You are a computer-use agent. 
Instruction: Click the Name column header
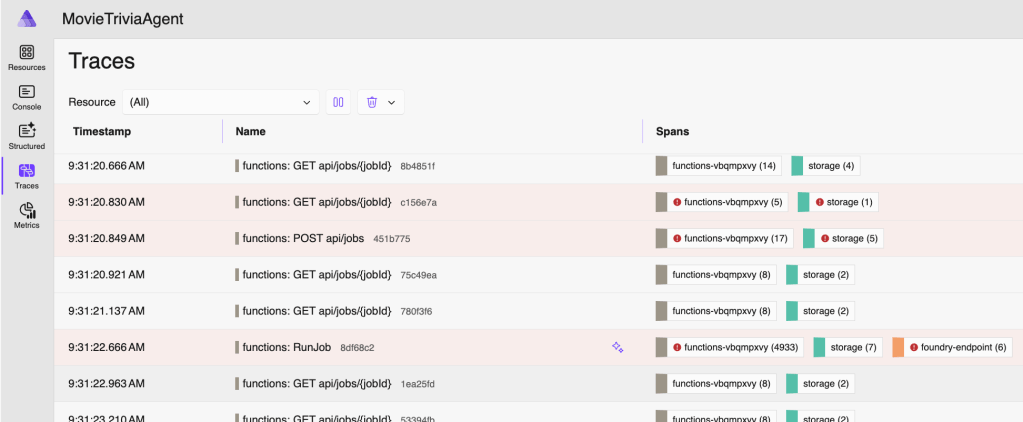tap(250, 131)
